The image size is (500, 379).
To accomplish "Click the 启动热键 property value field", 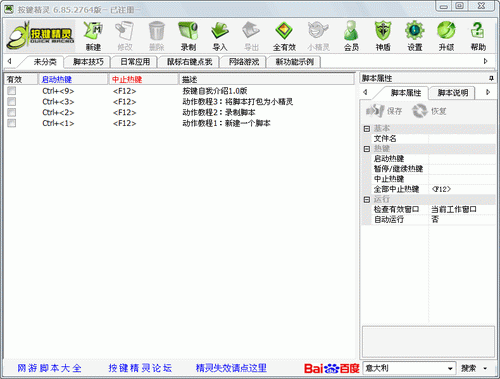I will click(x=461, y=159).
